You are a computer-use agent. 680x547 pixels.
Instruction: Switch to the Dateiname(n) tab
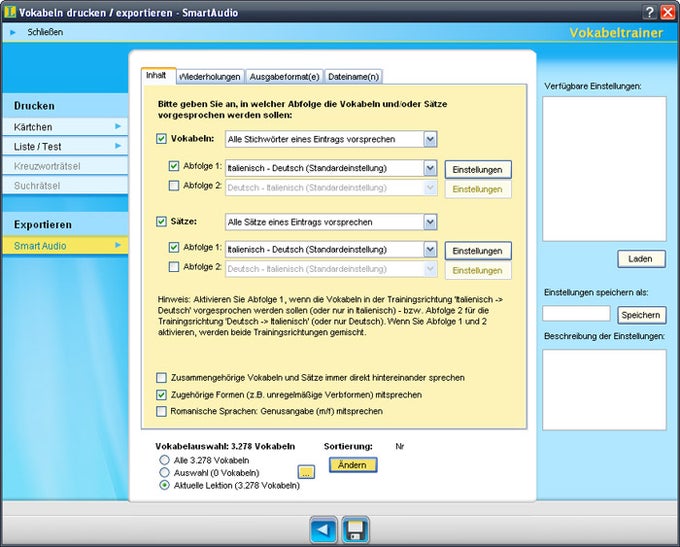353,77
